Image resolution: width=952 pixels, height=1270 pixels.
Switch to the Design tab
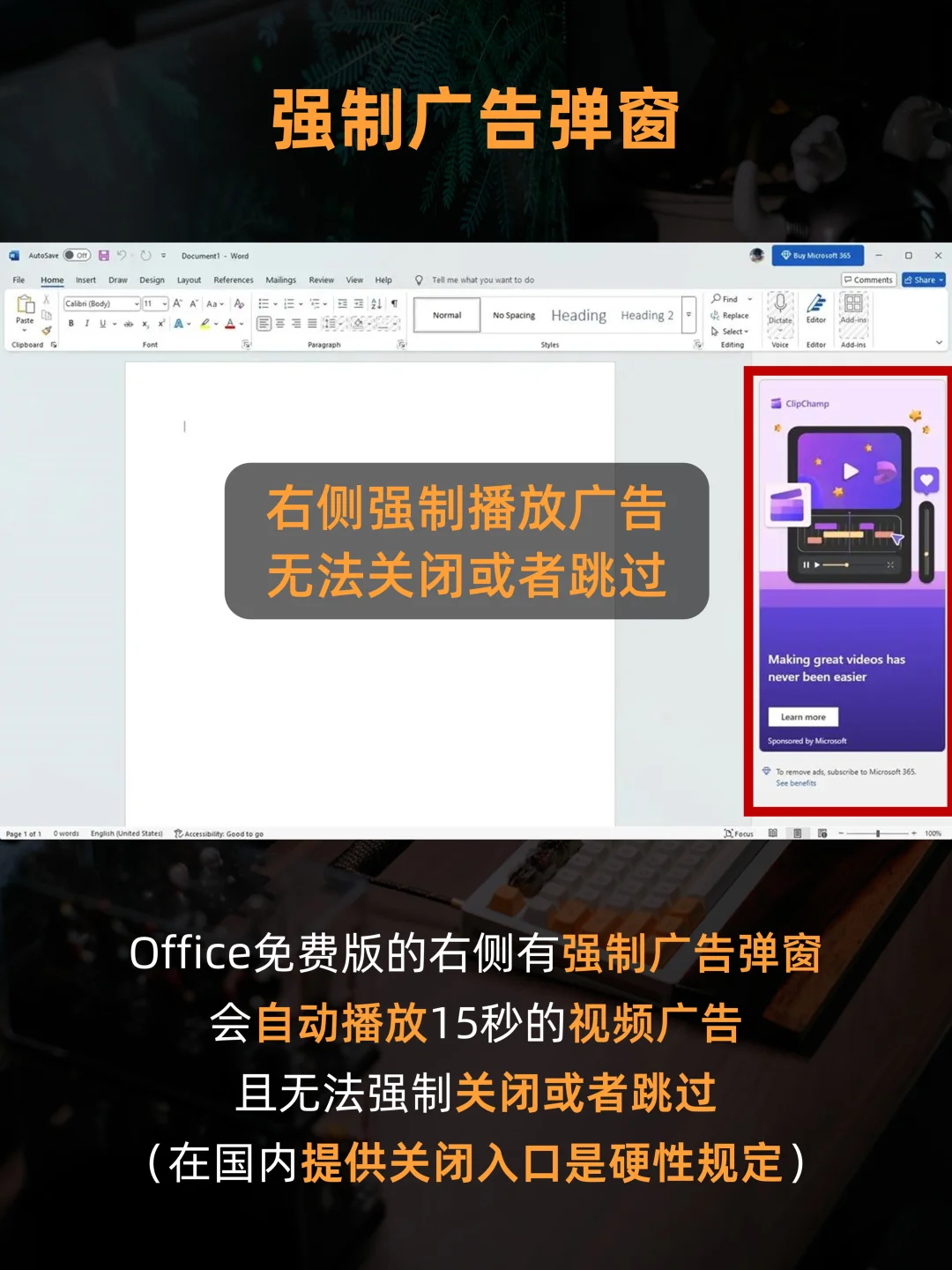pos(152,280)
